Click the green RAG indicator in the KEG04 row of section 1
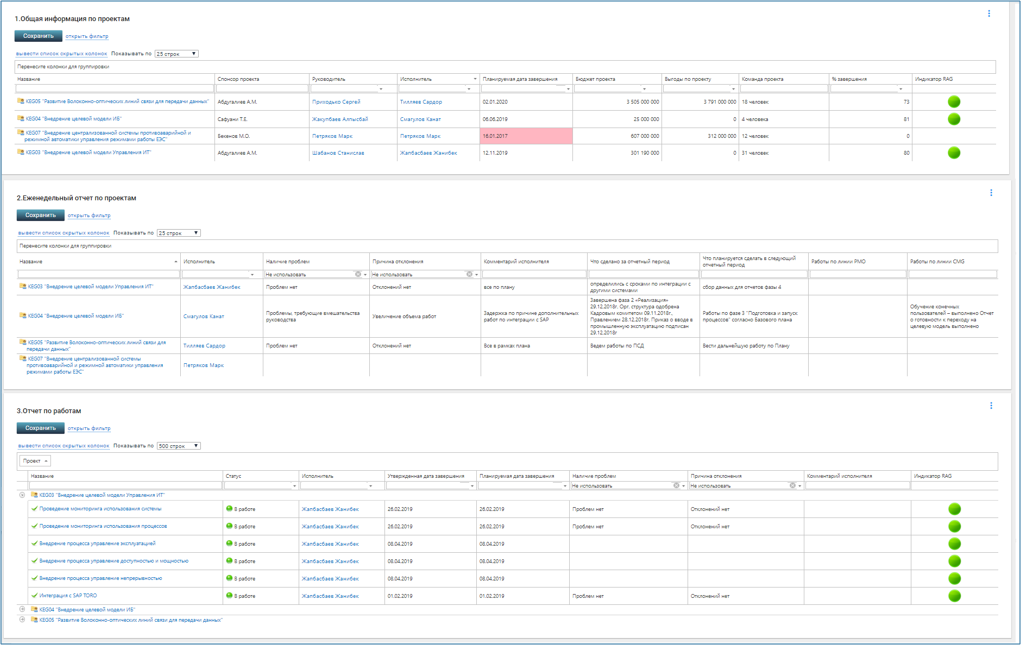 tap(954, 118)
